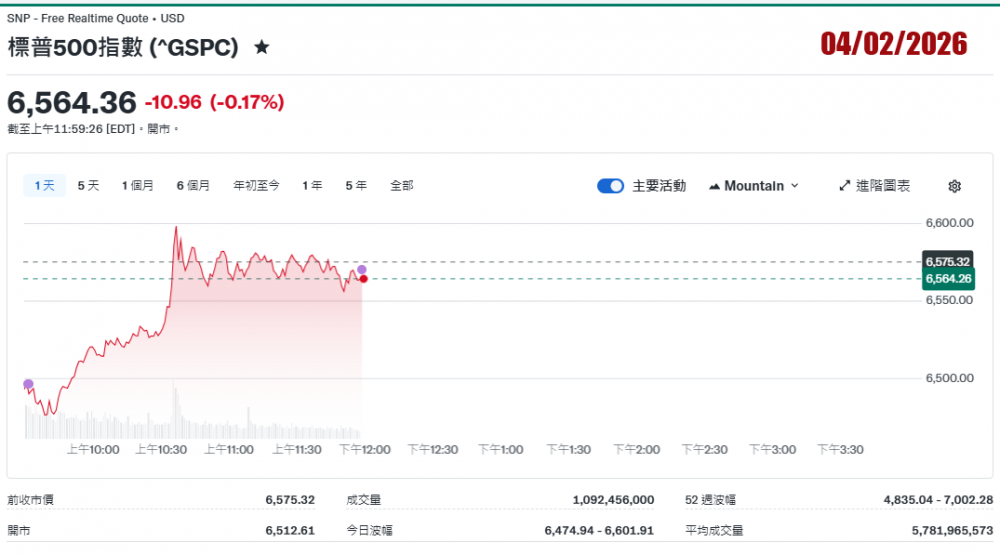Select the 1天 range tab
Viewport: 1000px width, 555px height.
click(x=45, y=185)
